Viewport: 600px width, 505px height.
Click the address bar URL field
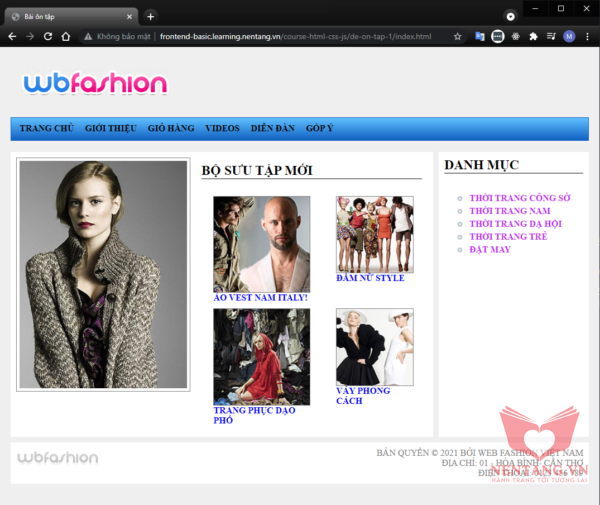300,37
